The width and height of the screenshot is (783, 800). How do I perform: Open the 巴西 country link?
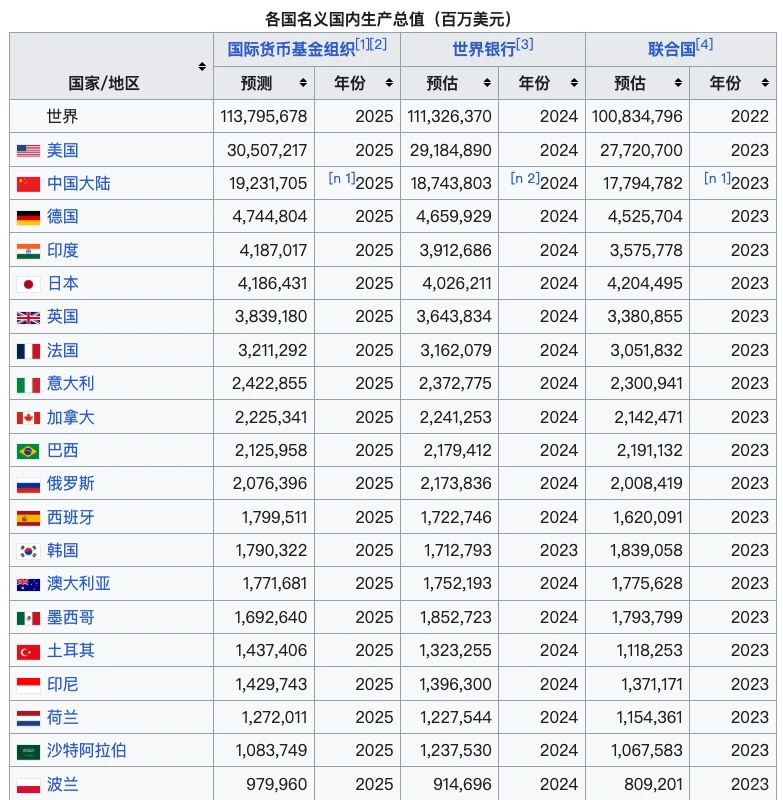tap(63, 451)
